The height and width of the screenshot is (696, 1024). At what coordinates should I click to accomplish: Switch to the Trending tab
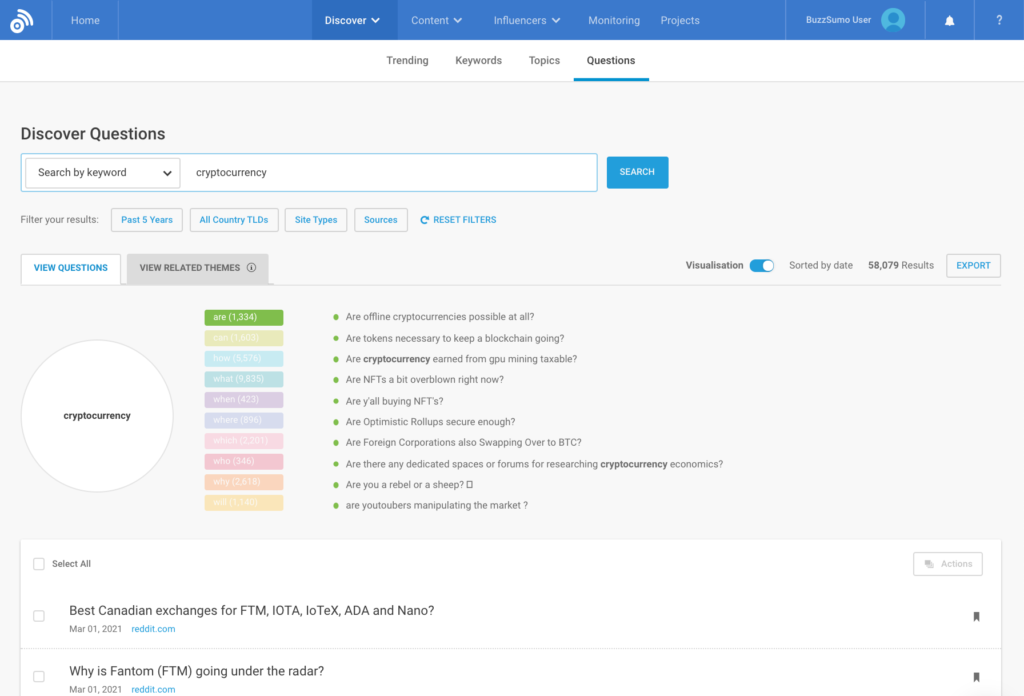point(407,60)
